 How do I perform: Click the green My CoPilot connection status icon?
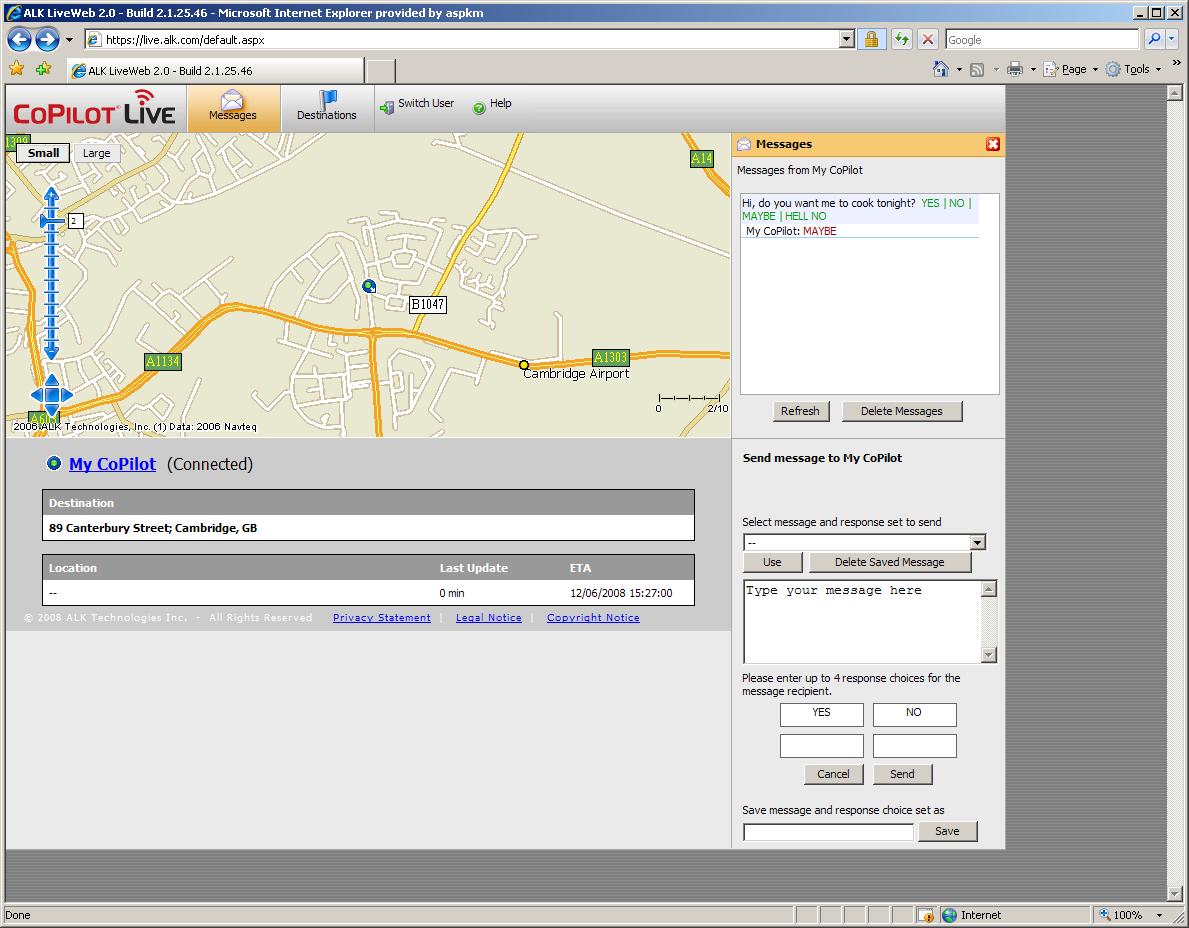click(53, 463)
